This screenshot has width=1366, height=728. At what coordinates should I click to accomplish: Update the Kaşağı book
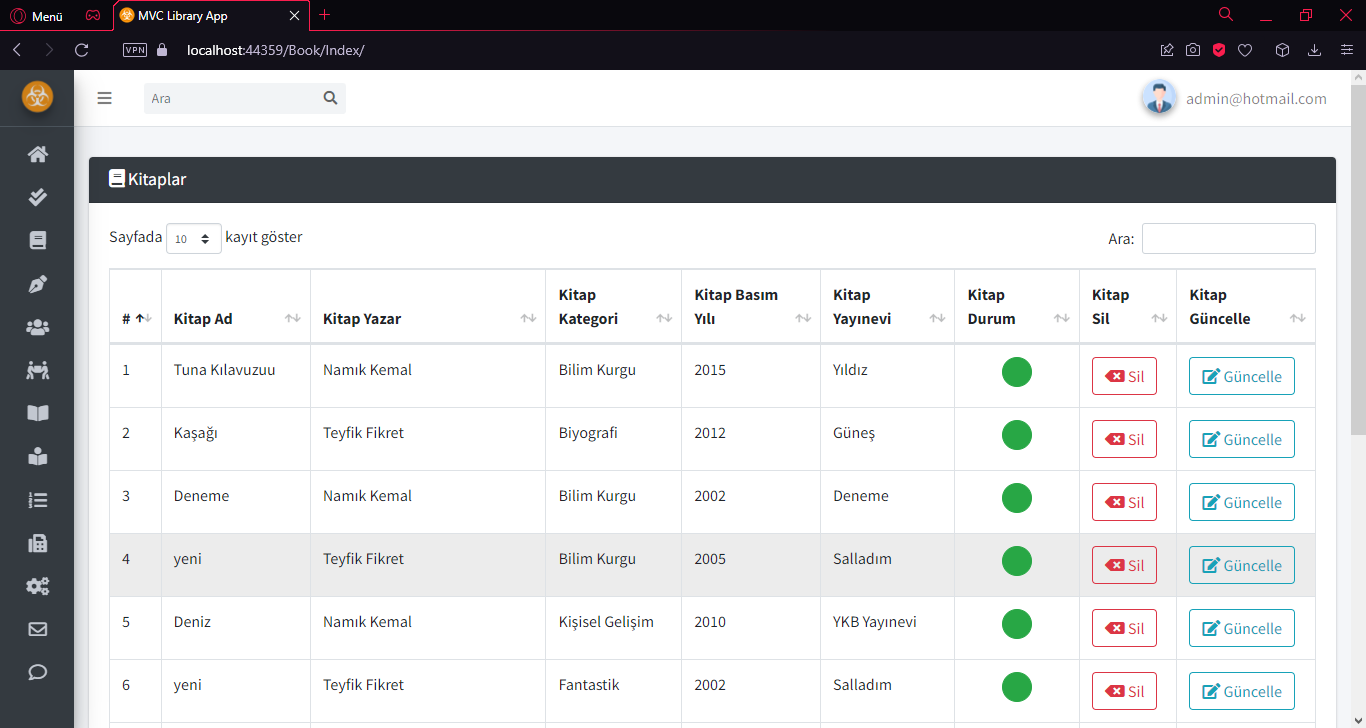(x=1241, y=439)
